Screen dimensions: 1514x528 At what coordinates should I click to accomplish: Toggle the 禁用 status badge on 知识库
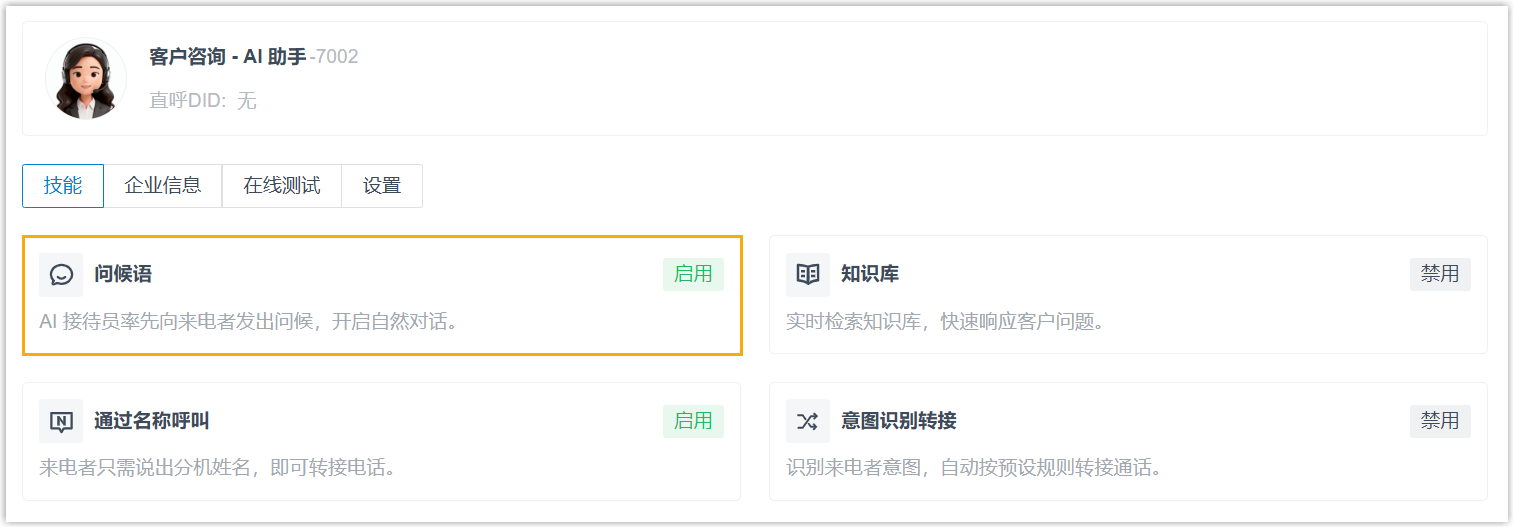pyautogui.click(x=1440, y=274)
